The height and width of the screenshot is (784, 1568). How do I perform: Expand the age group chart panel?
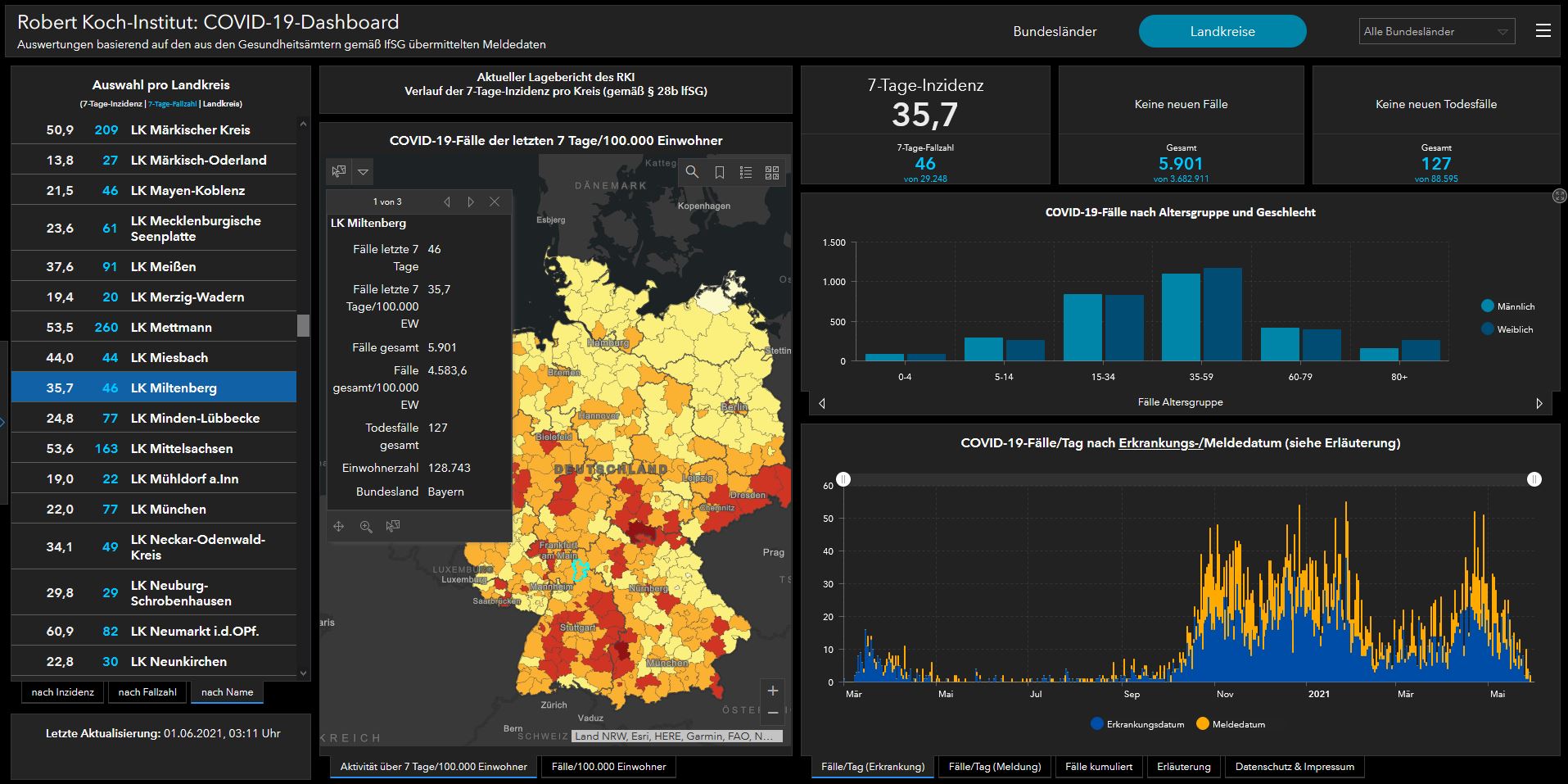tap(1559, 196)
